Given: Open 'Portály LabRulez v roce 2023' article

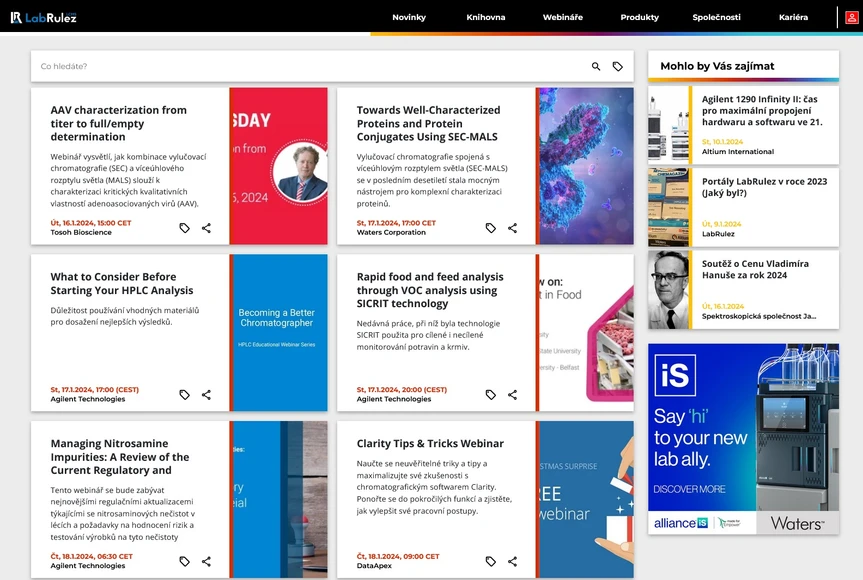Looking at the screenshot, I should point(764,187).
